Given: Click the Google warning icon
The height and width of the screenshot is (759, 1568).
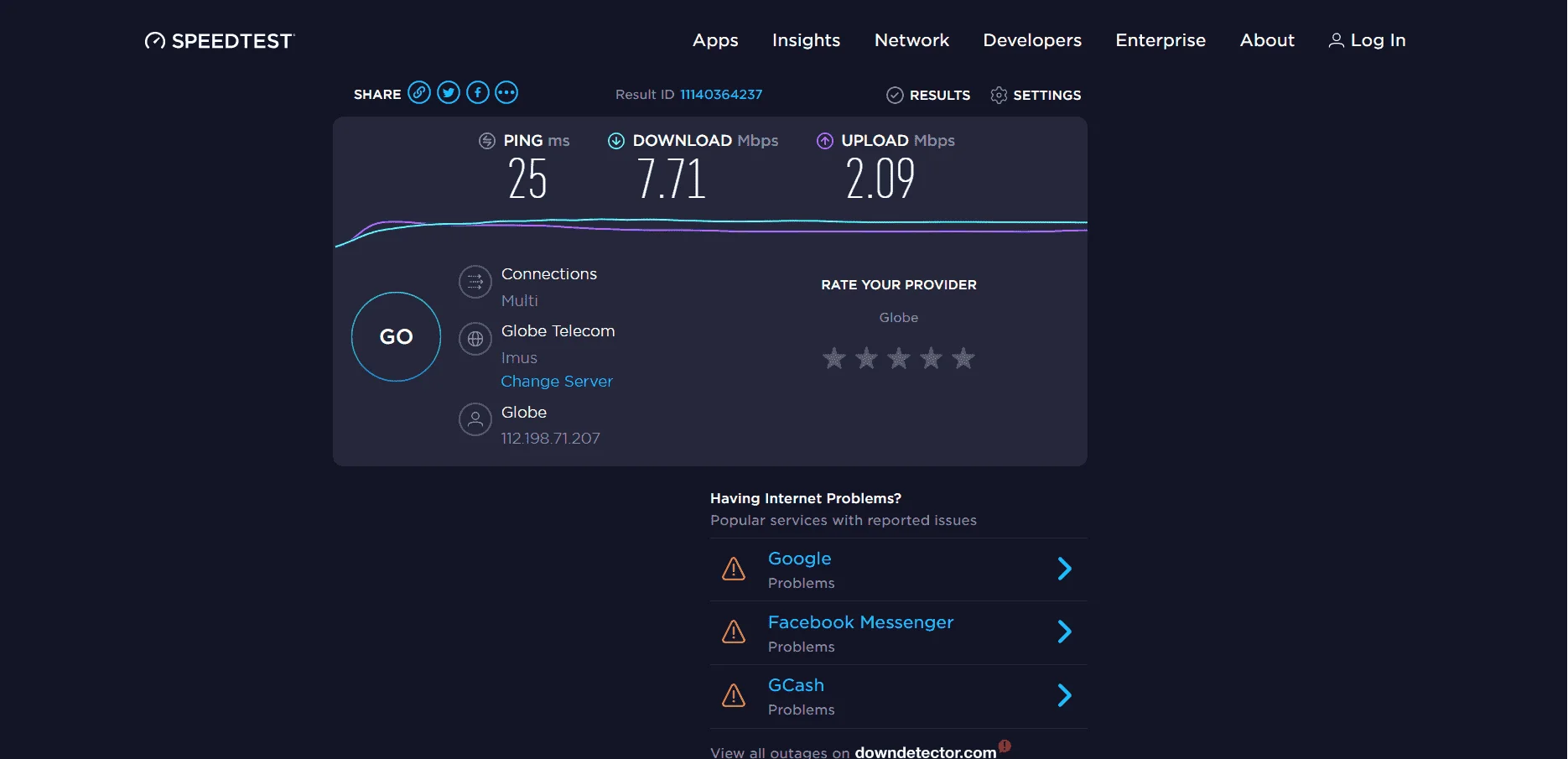Looking at the screenshot, I should [x=734, y=569].
